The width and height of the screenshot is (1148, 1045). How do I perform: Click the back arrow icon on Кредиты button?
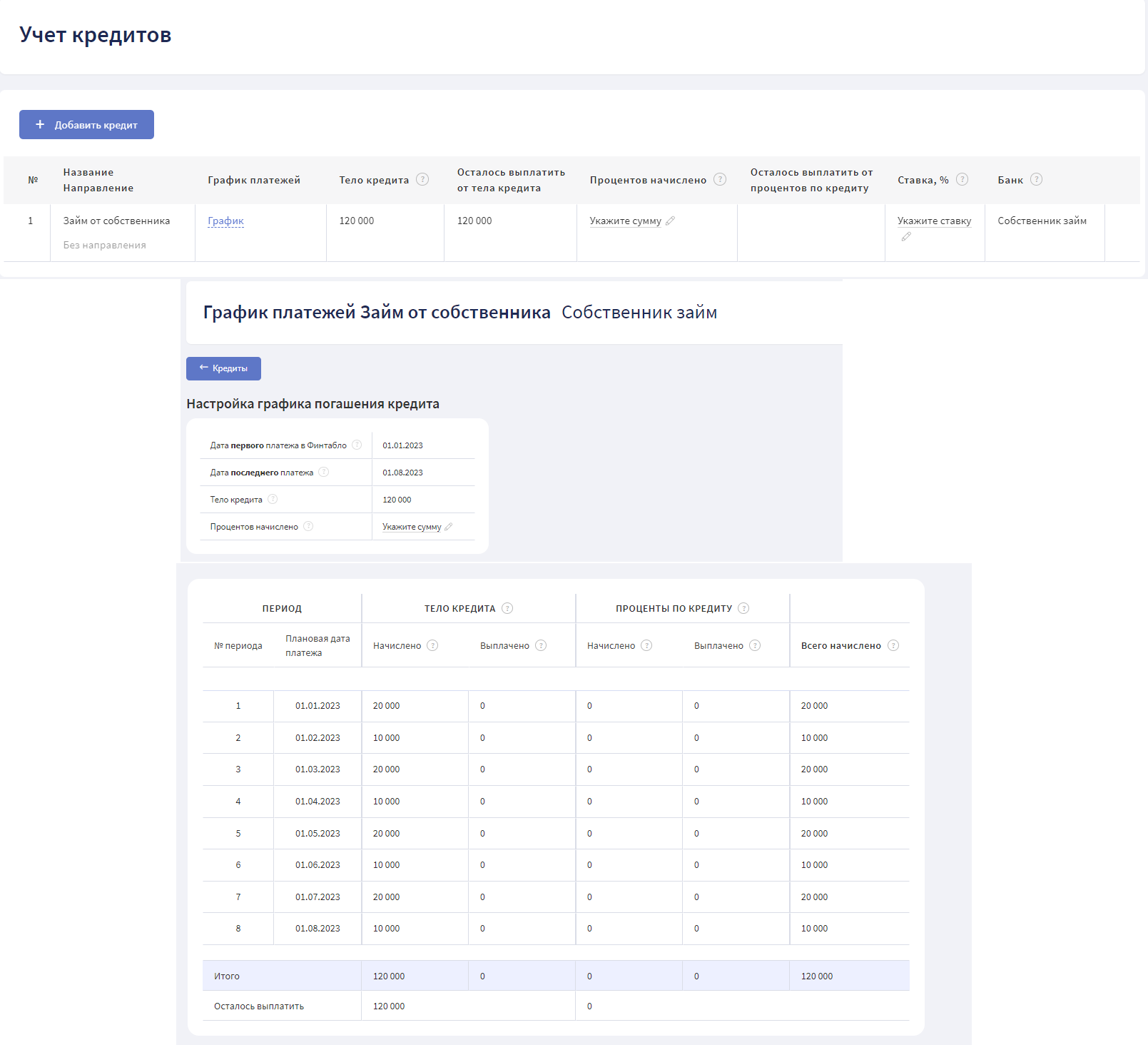point(203,368)
